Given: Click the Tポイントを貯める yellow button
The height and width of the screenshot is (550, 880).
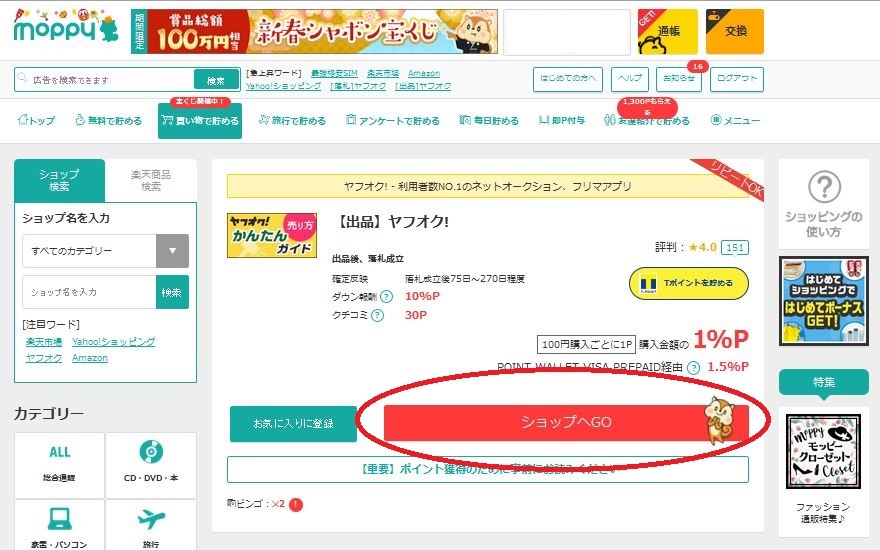Looking at the screenshot, I should pyautogui.click(x=689, y=283).
